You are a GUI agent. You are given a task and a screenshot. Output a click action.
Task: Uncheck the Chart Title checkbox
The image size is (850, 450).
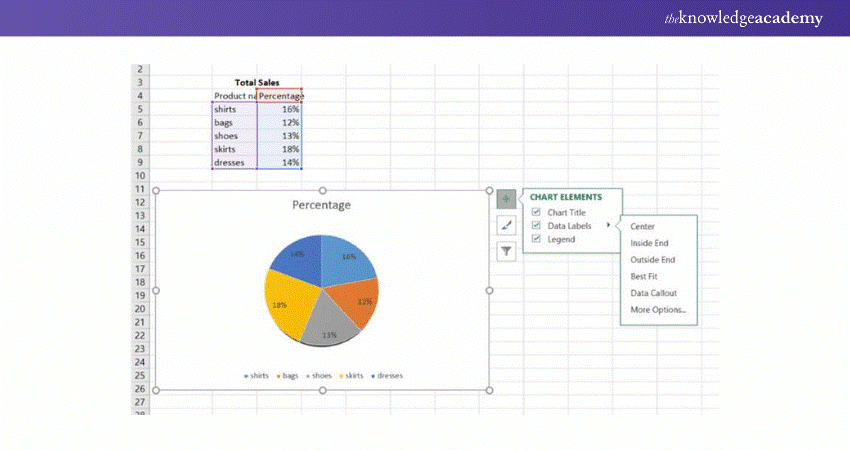[x=537, y=212]
